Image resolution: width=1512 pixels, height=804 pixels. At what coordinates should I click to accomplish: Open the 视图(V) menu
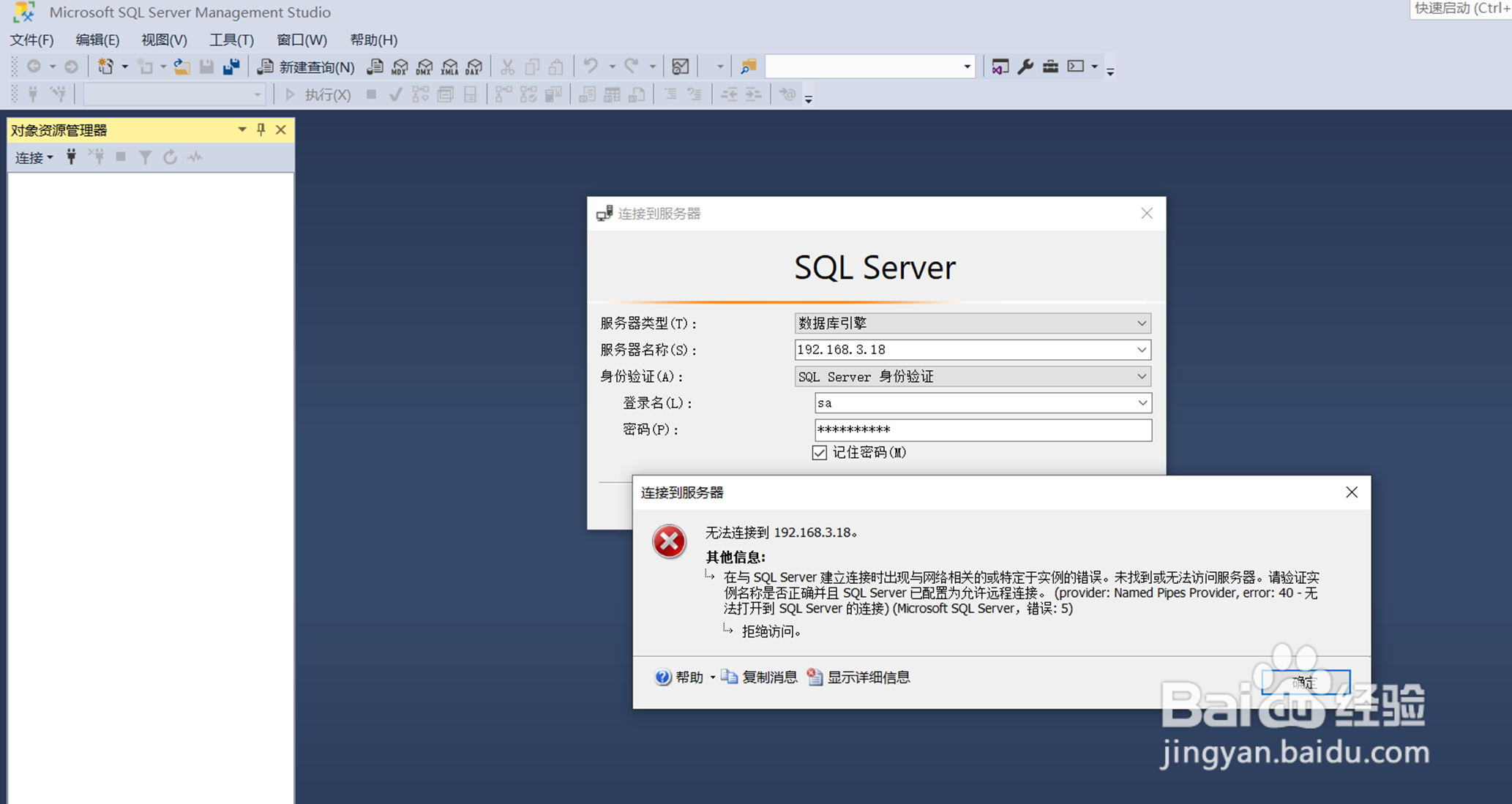point(164,40)
